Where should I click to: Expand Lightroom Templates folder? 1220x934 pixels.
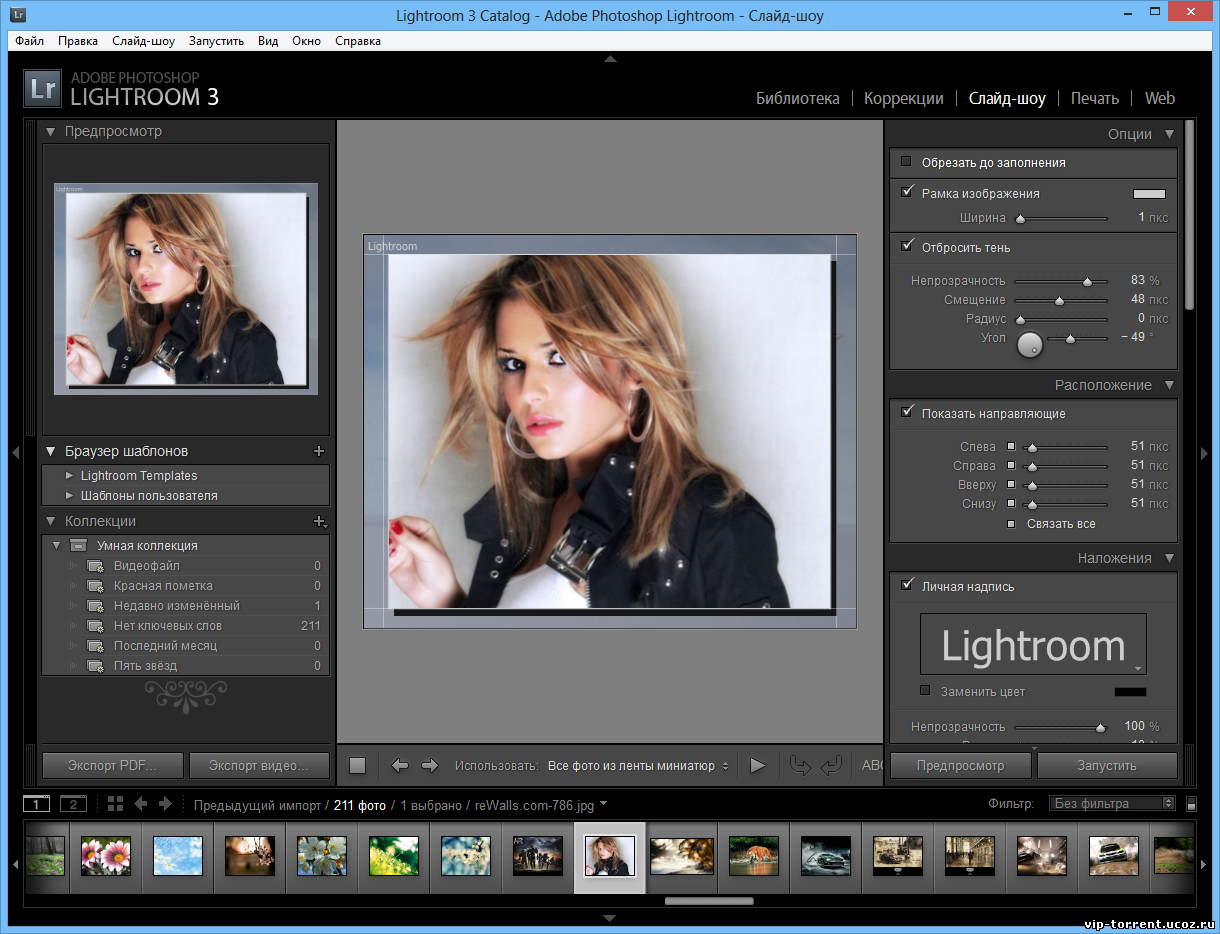[69, 476]
